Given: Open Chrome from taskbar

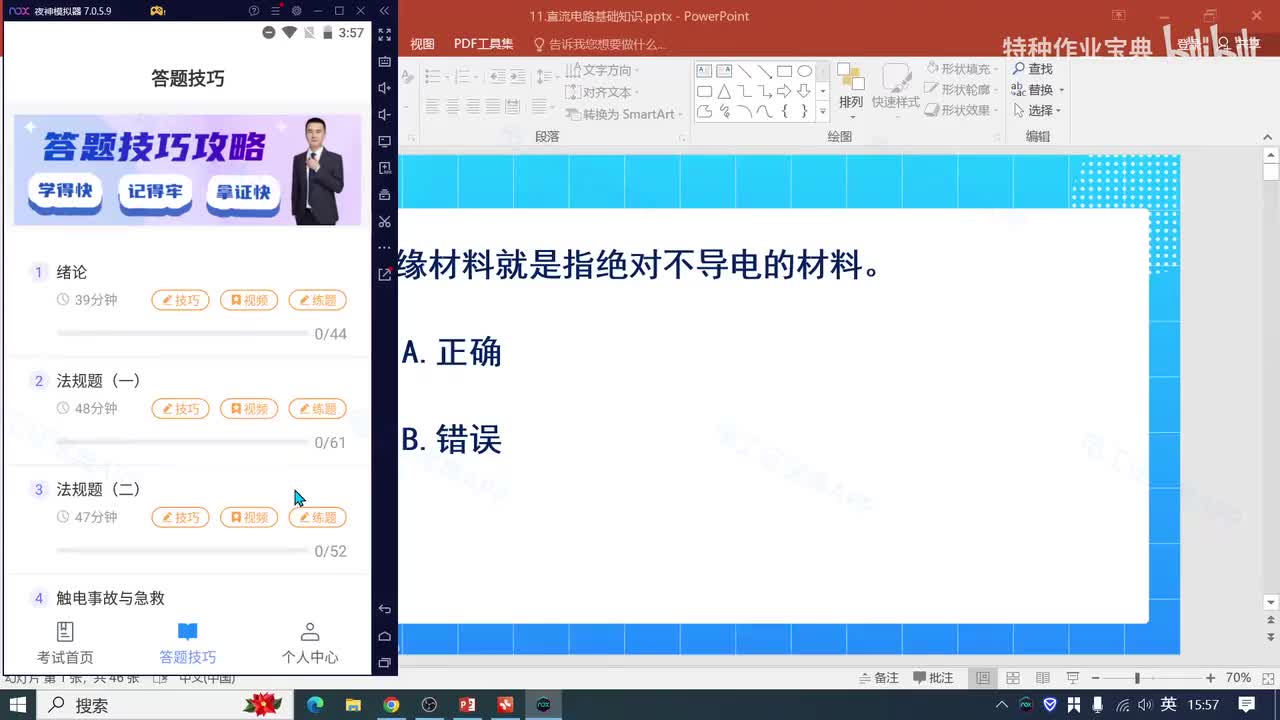Looking at the screenshot, I should click(x=391, y=705).
